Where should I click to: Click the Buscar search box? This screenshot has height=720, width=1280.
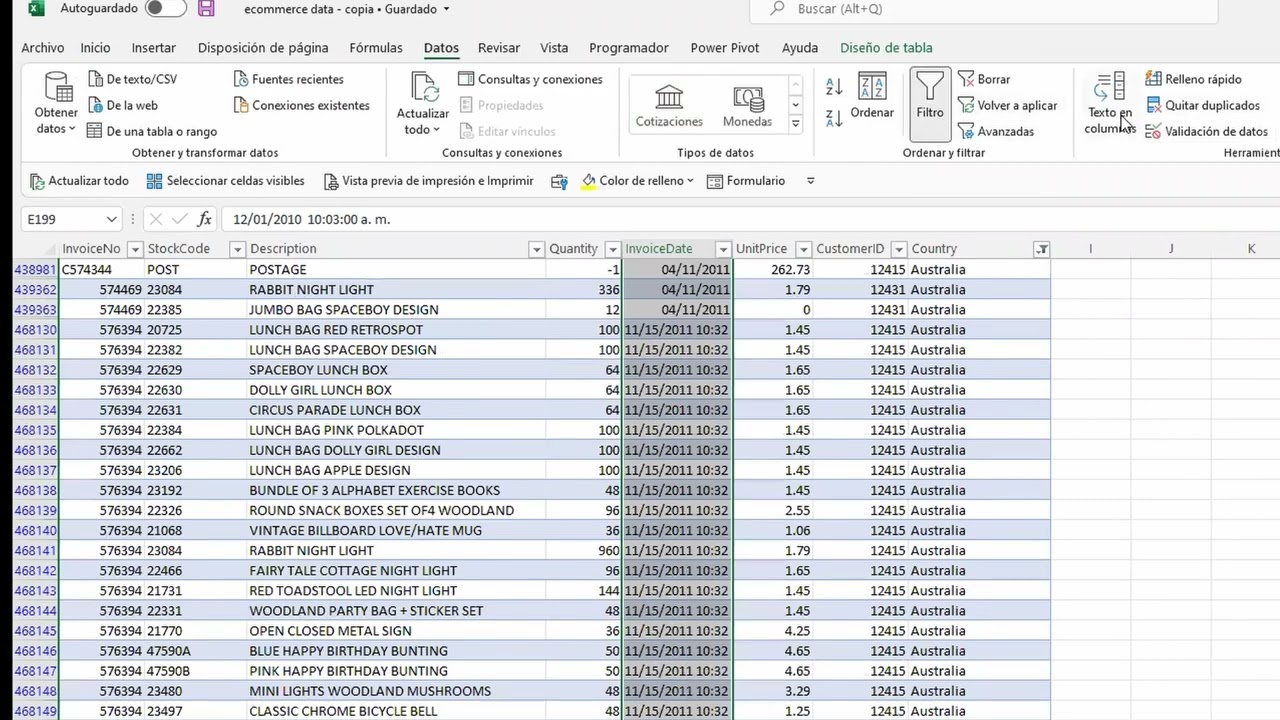pos(984,9)
